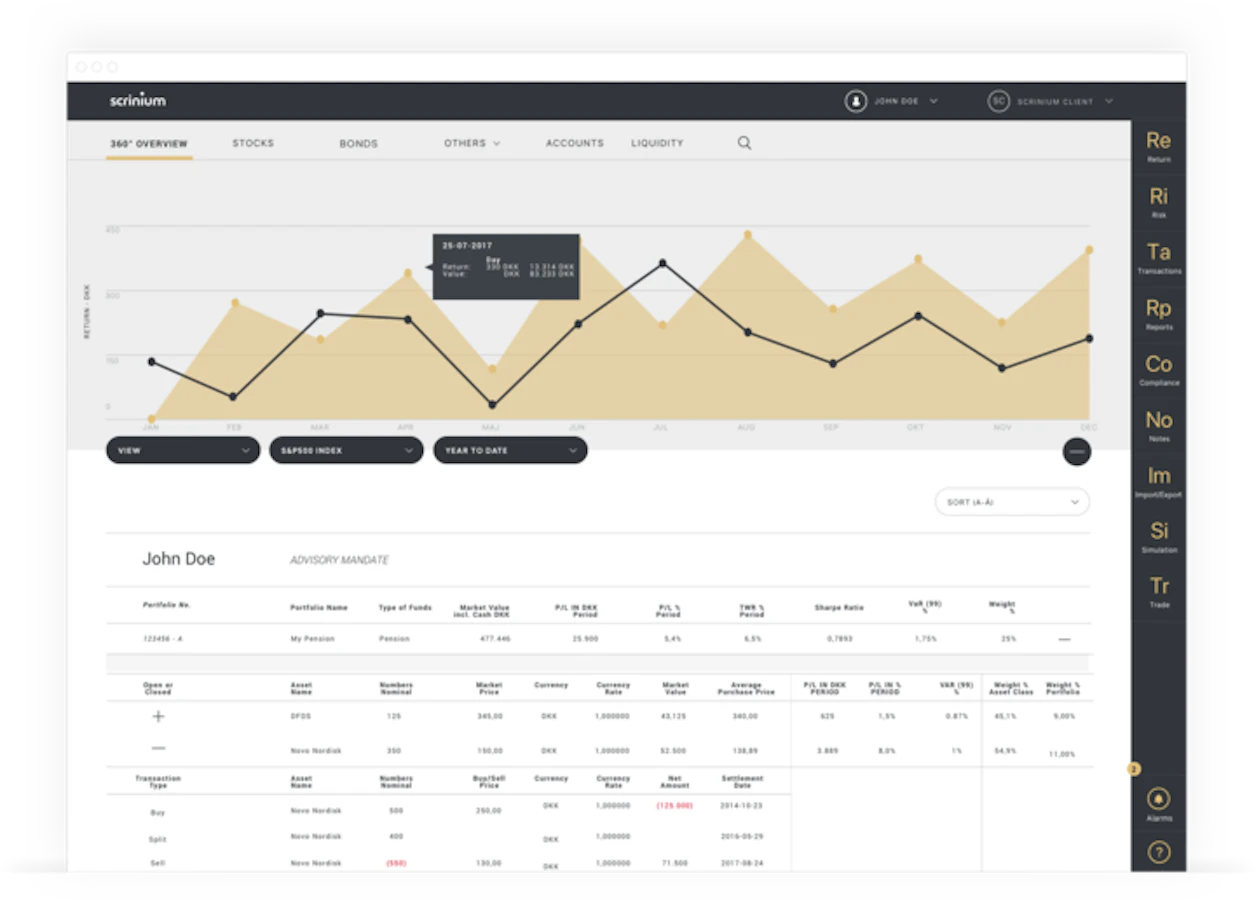
Task: Open the Sort (A-Å) dropdown
Action: click(x=1012, y=502)
